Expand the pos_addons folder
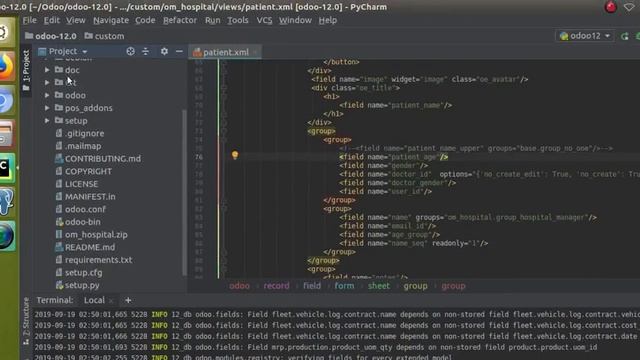Viewport: 640px width, 360px height. (47, 108)
